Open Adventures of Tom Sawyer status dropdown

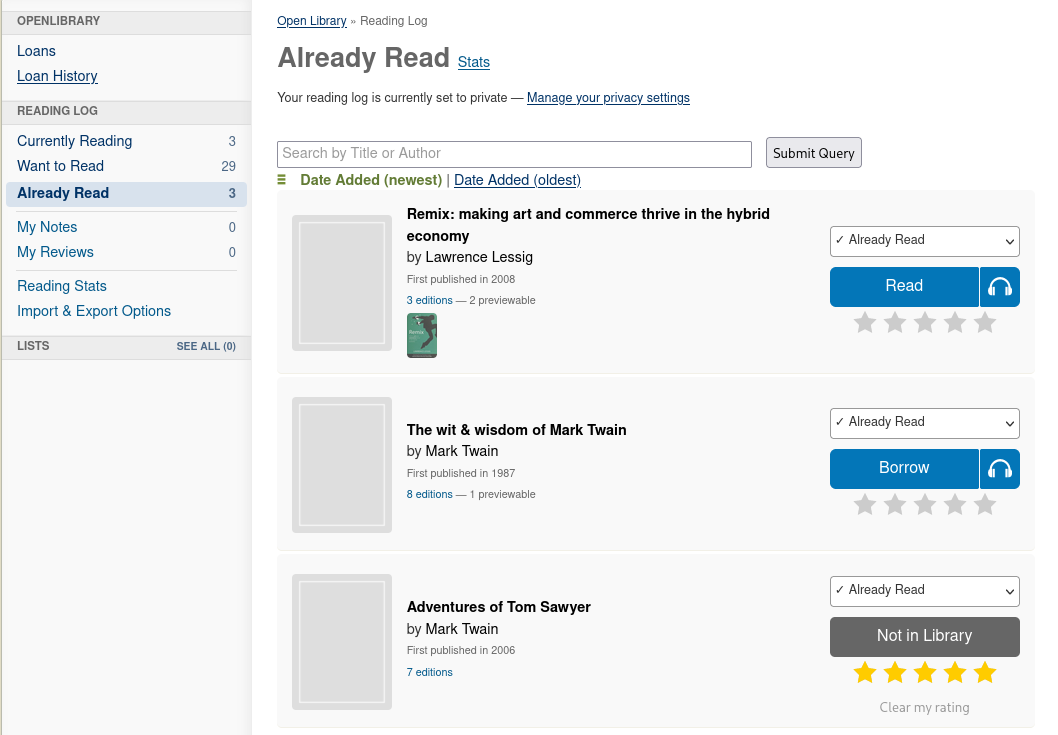(x=924, y=591)
